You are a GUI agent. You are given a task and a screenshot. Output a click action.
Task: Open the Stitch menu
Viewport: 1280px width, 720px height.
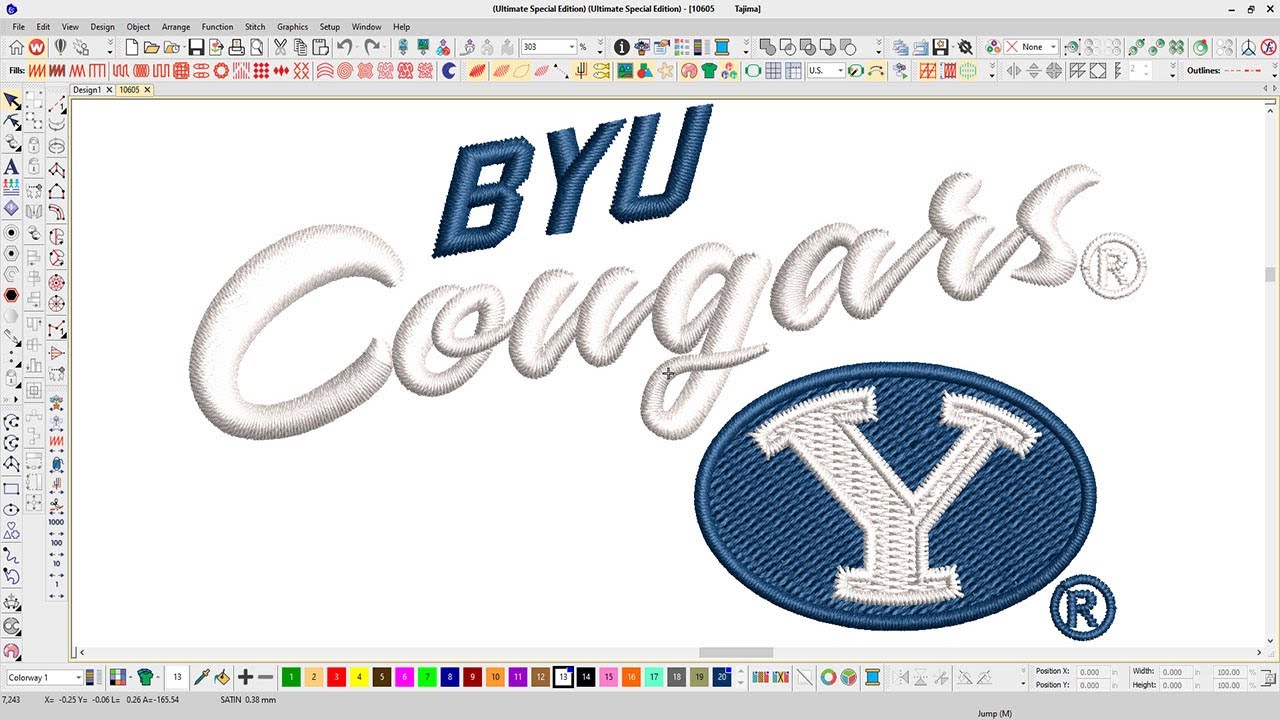point(255,27)
